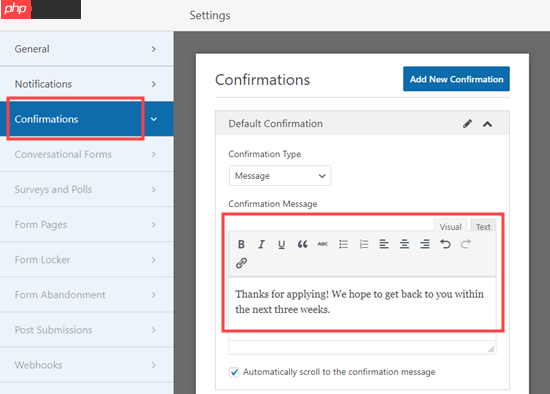Open Surveys and Polls settings
Screen dimensions: 550x394
point(87,189)
